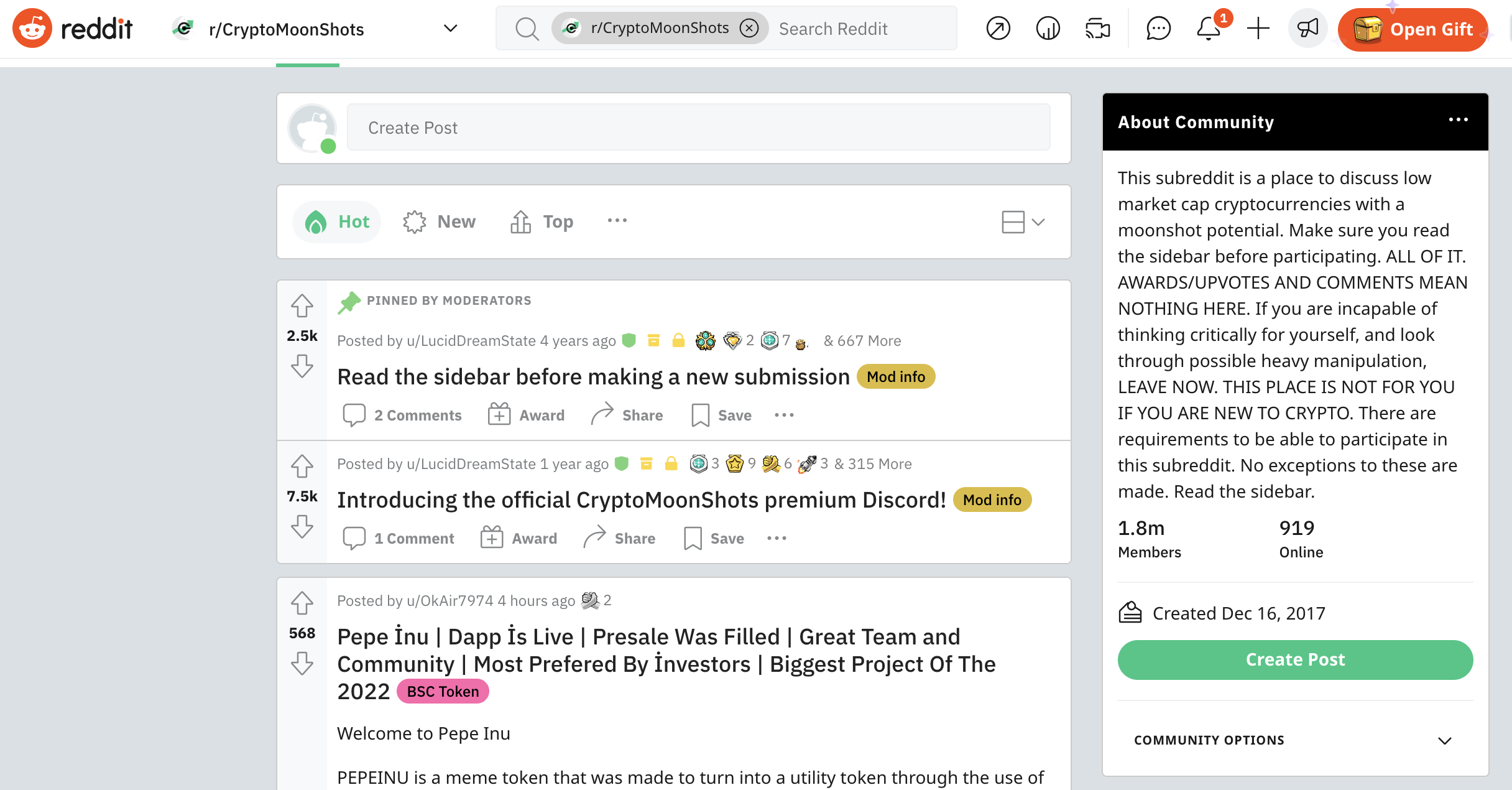Open the card view layout dropdown
The height and width of the screenshot is (790, 1512).
tap(1023, 221)
